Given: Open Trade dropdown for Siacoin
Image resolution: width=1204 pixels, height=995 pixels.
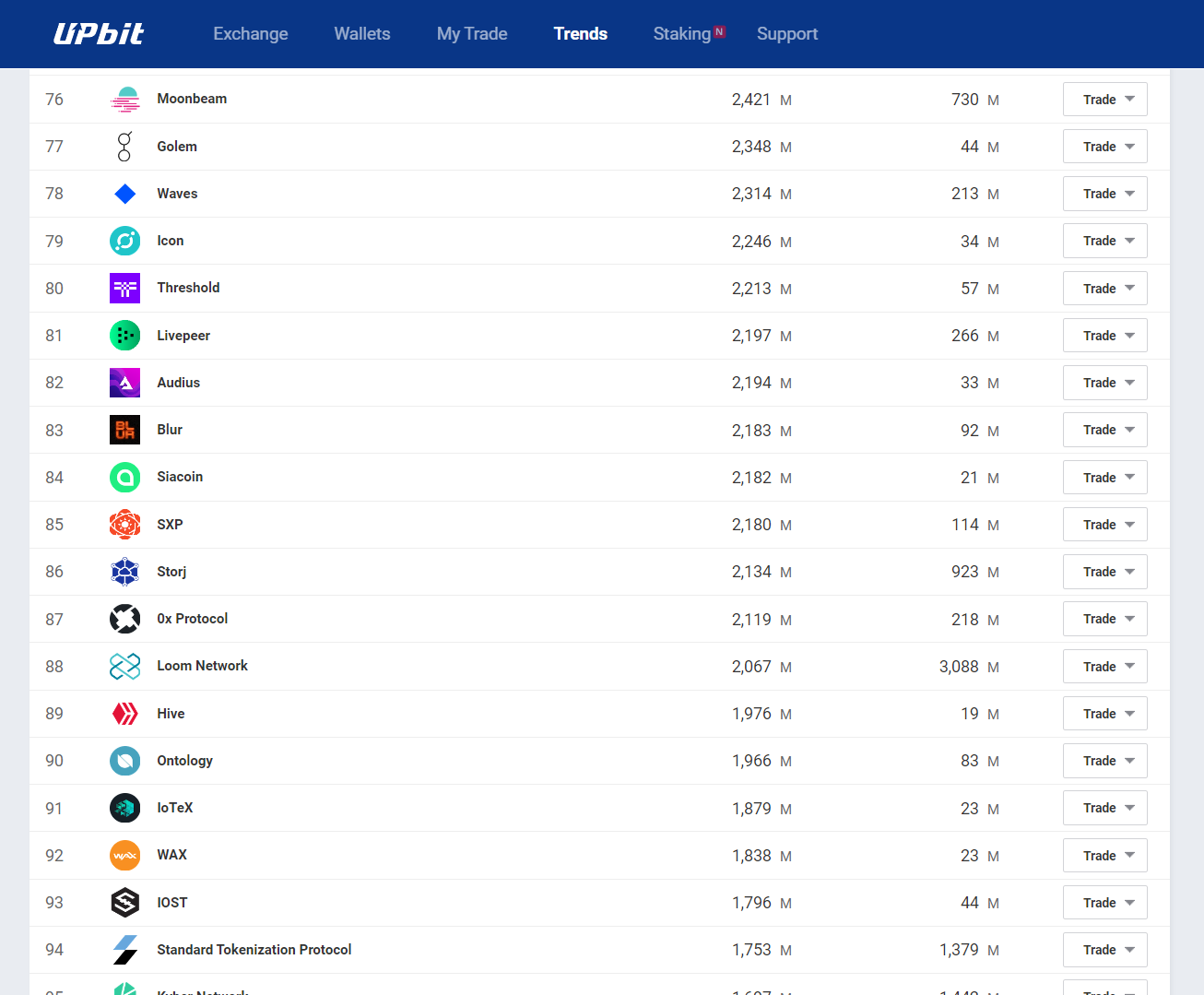Looking at the screenshot, I should (1105, 478).
